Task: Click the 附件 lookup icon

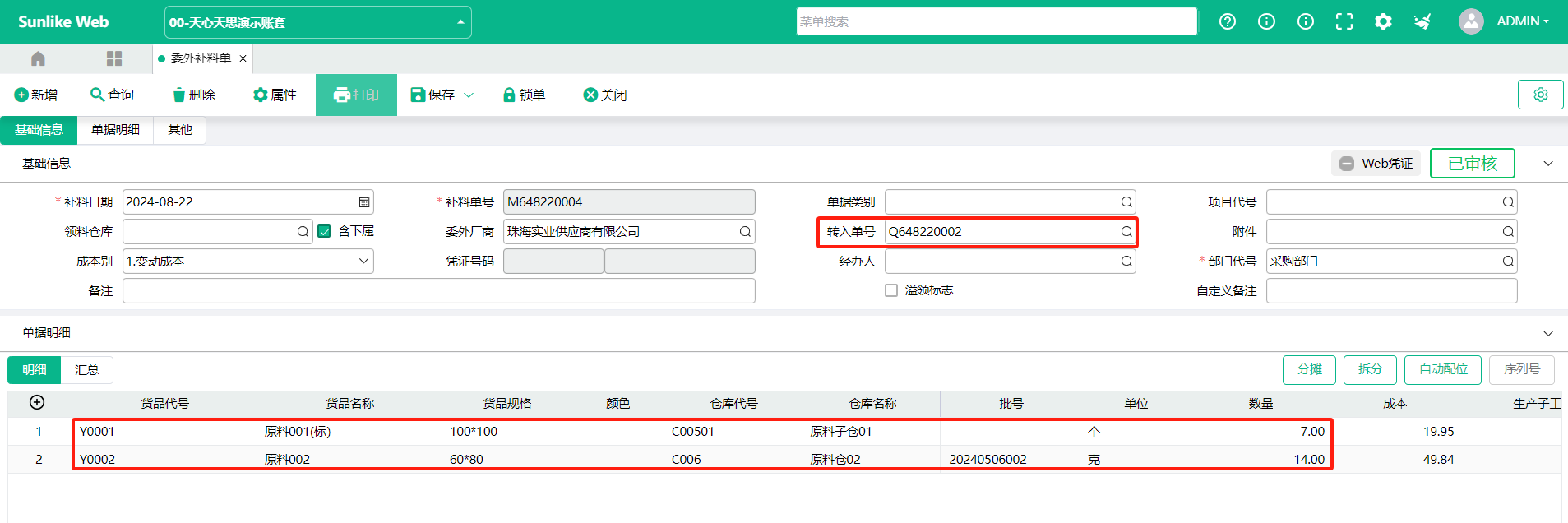Action: tap(1508, 232)
